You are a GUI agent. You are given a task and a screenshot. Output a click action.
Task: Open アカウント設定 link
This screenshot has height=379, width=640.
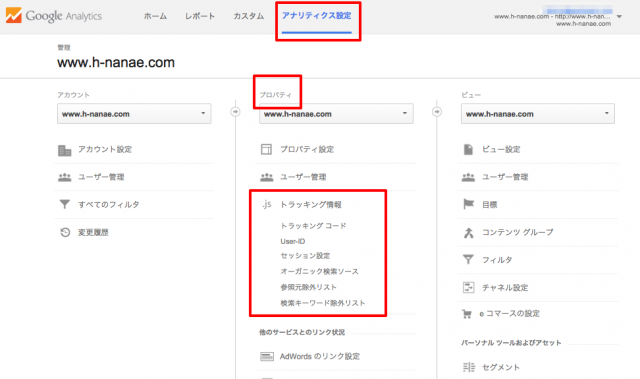(105, 149)
